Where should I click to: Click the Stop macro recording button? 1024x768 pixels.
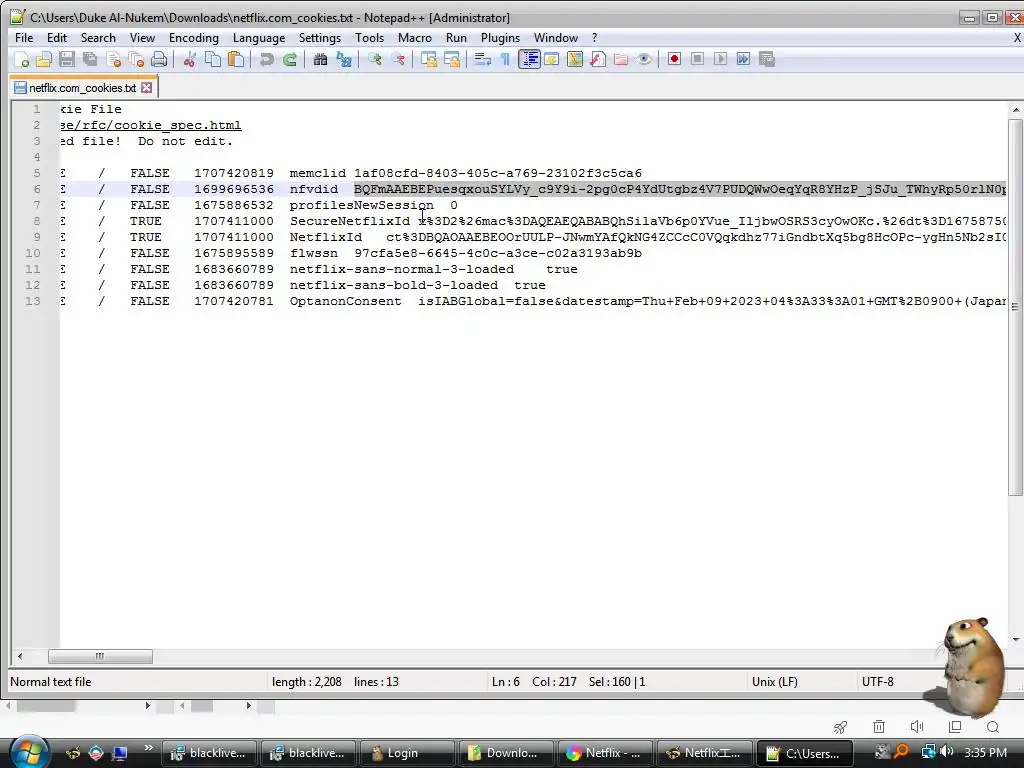(697, 59)
